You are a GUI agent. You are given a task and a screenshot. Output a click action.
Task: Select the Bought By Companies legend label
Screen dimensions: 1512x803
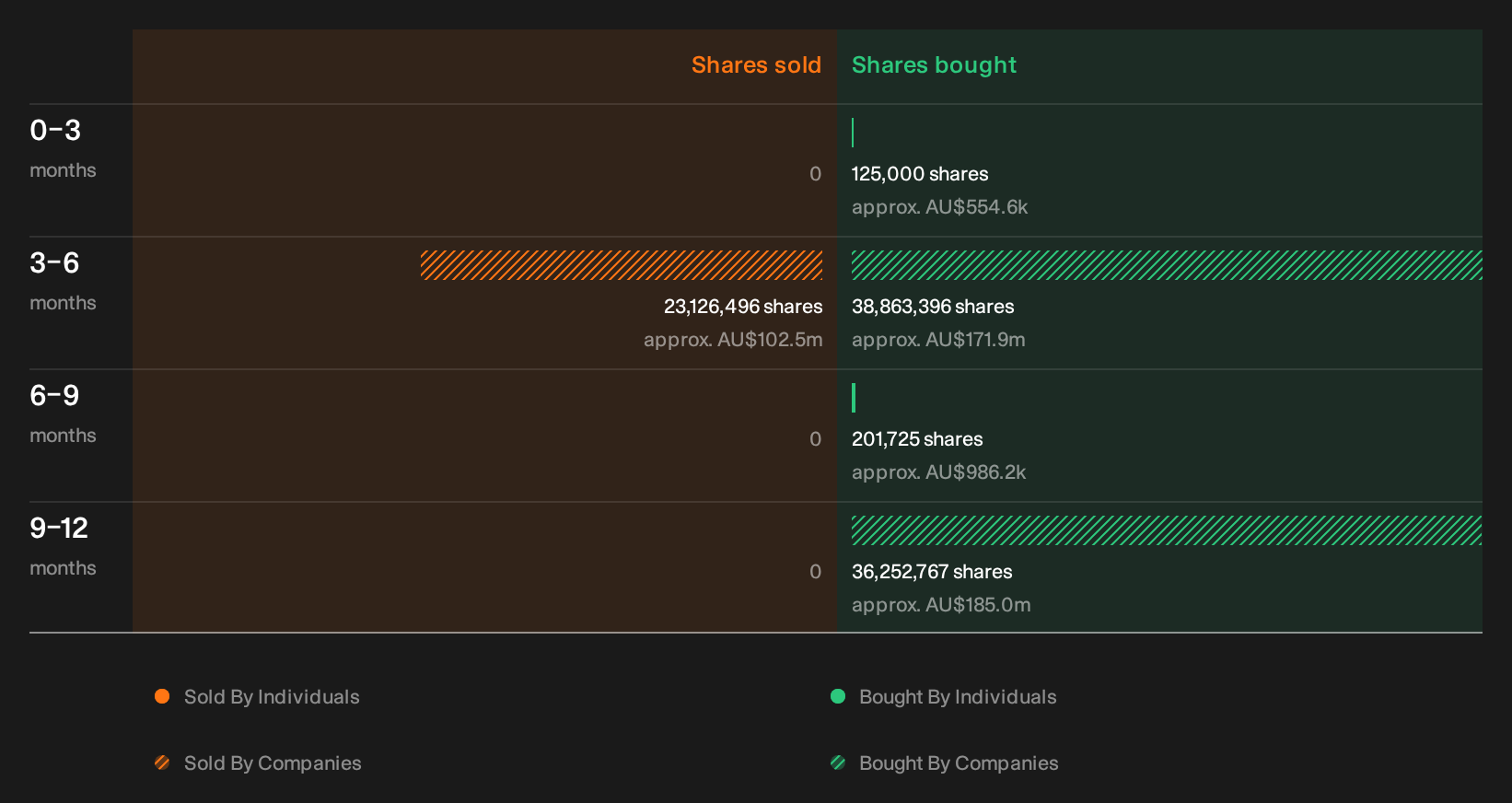959,763
